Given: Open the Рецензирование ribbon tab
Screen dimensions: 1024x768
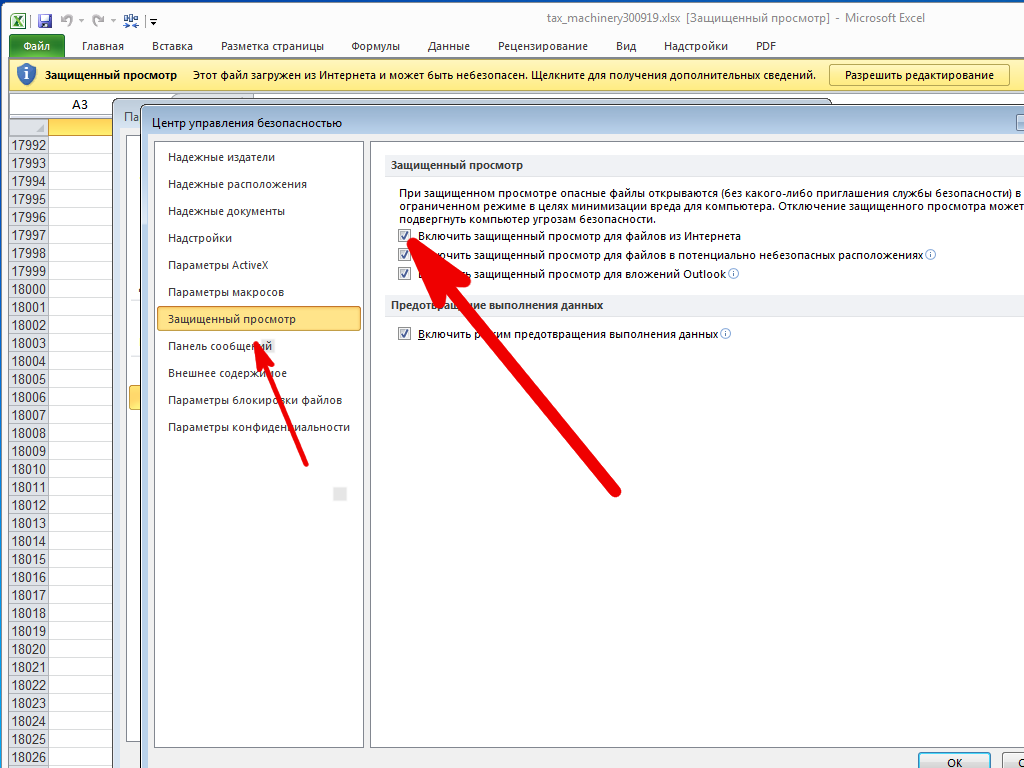Looking at the screenshot, I should [543, 46].
